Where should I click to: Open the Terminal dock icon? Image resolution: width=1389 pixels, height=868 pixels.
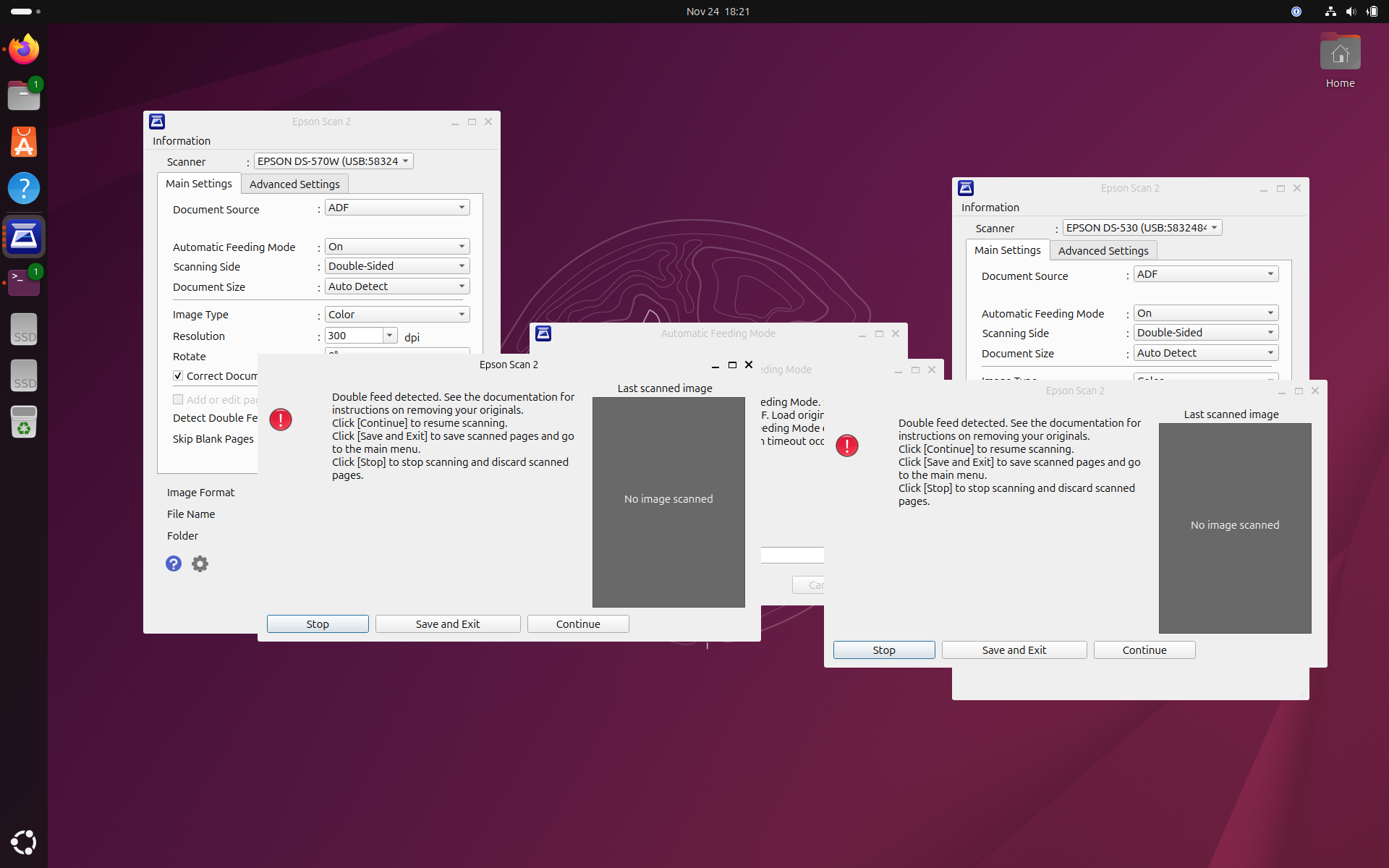24,282
